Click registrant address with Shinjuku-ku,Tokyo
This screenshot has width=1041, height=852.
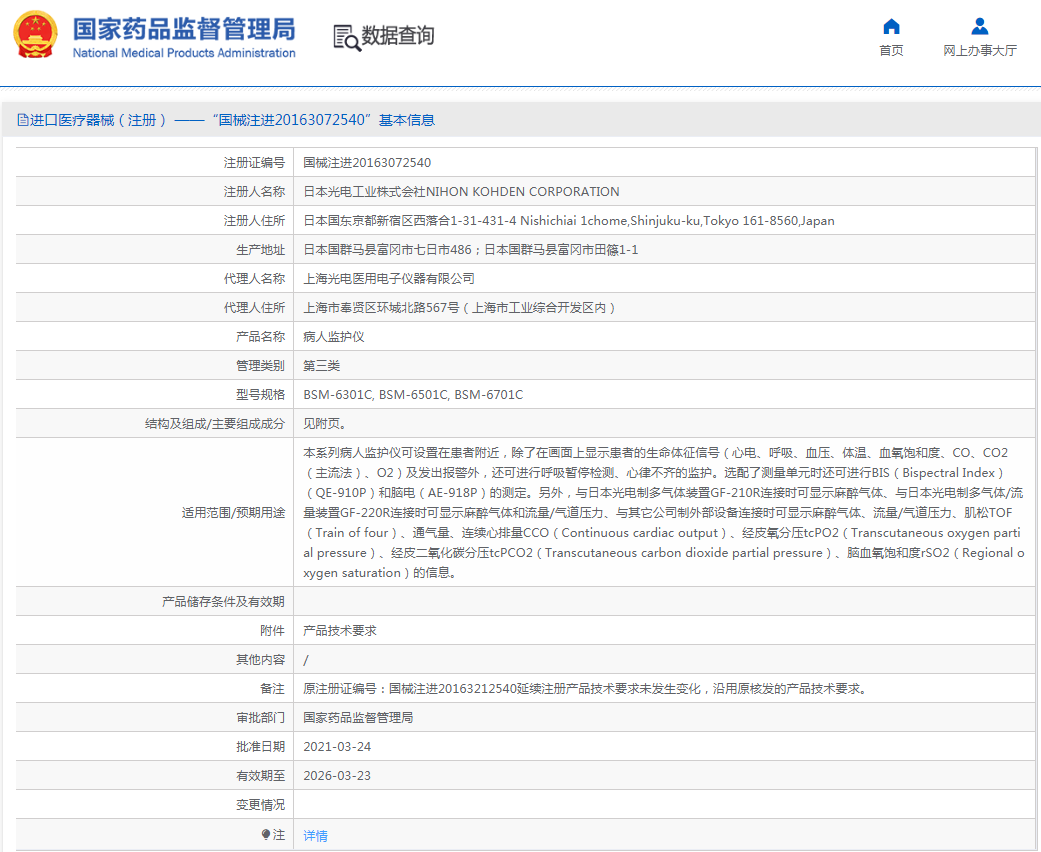click(569, 220)
